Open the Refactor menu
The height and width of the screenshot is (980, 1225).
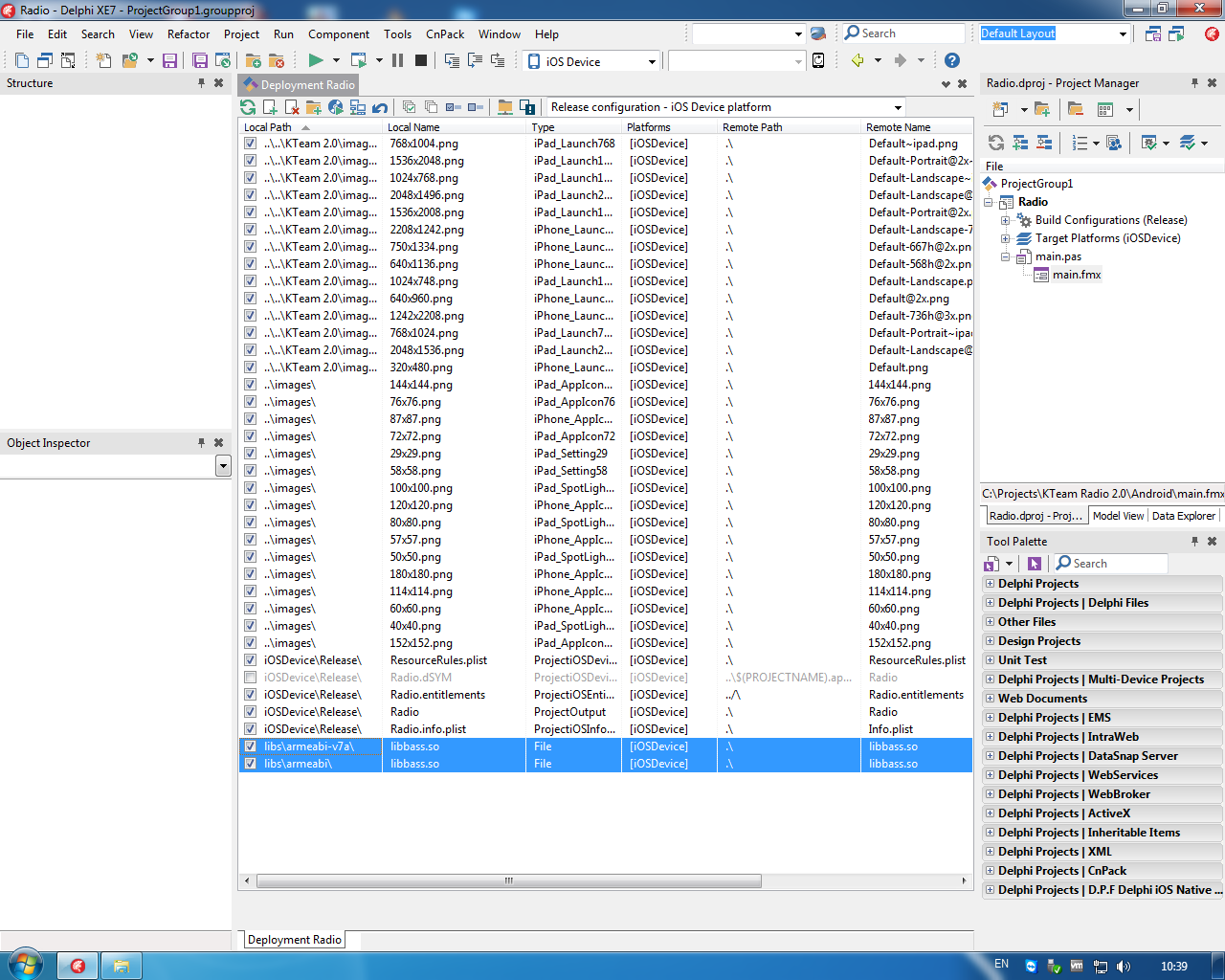click(188, 33)
